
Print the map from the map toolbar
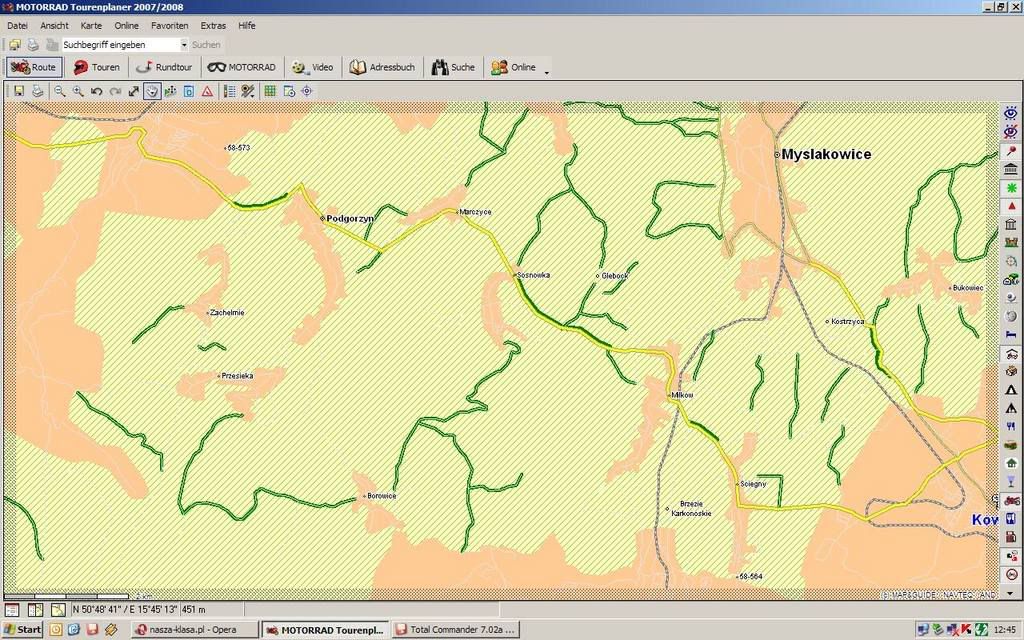point(38,91)
